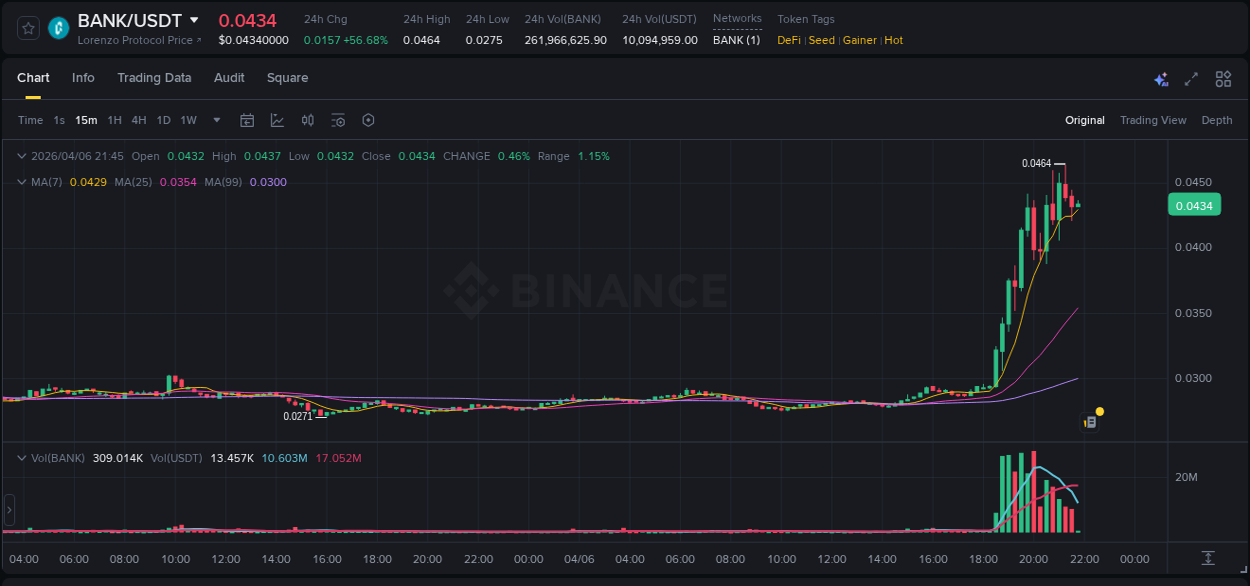Add BANK/USDT to favorites with star icon
This screenshot has width=1250, height=586.
pos(28,28)
